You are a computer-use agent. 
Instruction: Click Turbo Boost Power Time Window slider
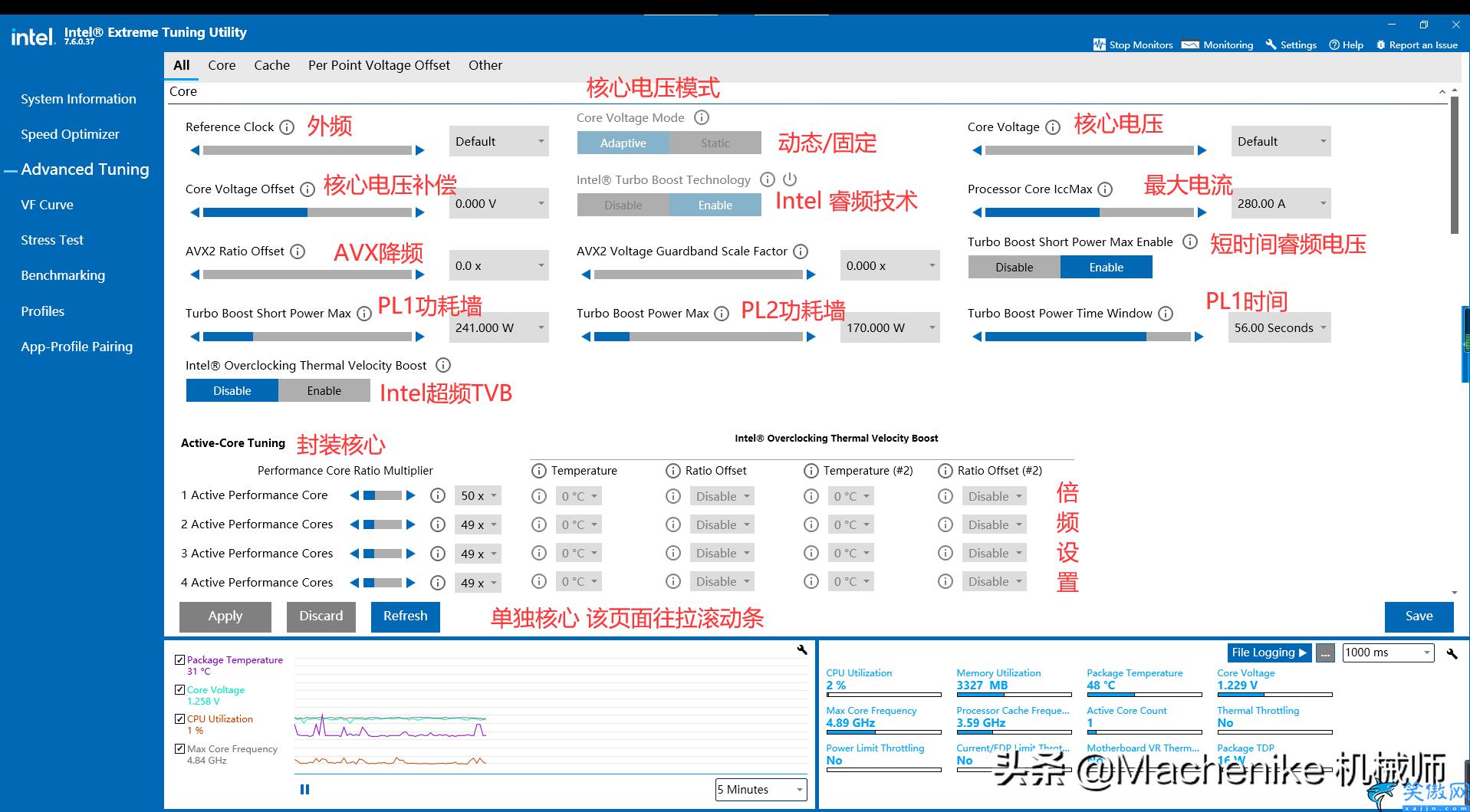click(x=1090, y=337)
